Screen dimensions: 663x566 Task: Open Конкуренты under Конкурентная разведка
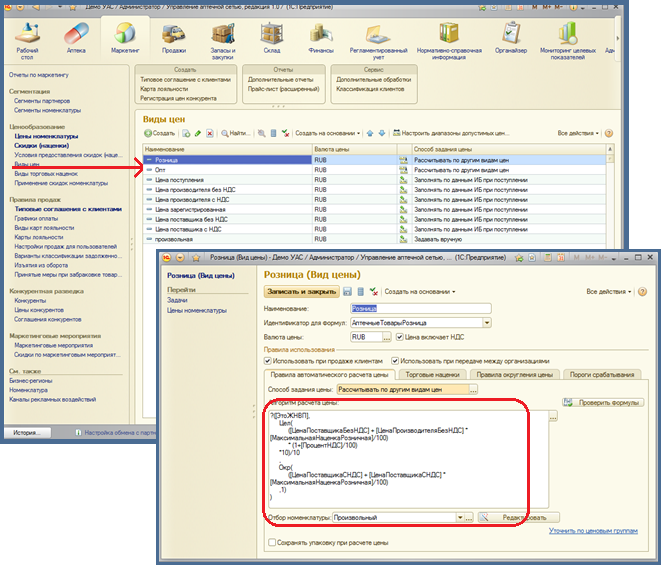click(30, 301)
